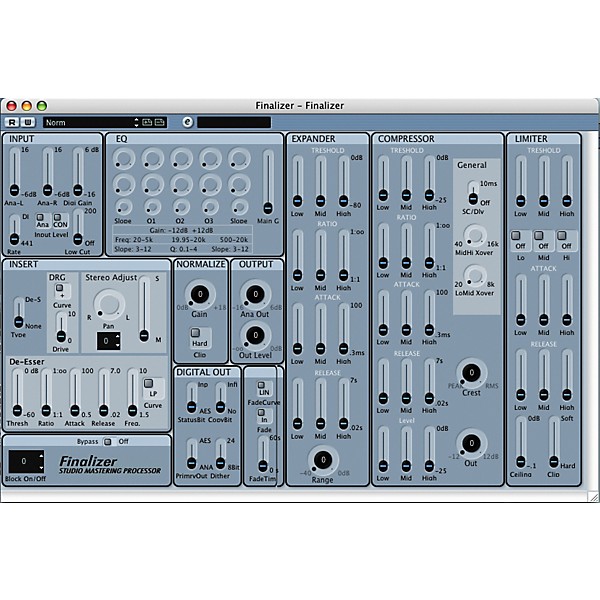The image size is (600, 600).
Task: Click the FadeTime slider handle
Action: click(x=263, y=465)
